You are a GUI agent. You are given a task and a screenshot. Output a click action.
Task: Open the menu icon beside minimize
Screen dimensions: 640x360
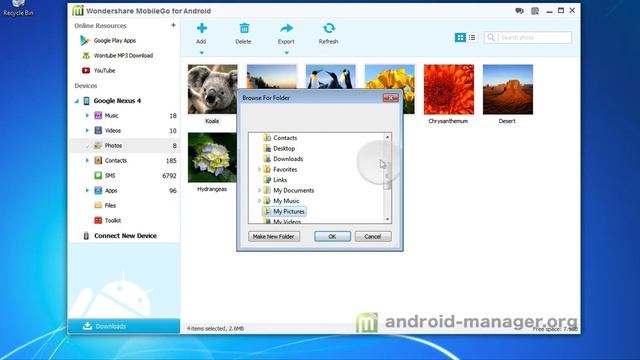[x=535, y=11]
